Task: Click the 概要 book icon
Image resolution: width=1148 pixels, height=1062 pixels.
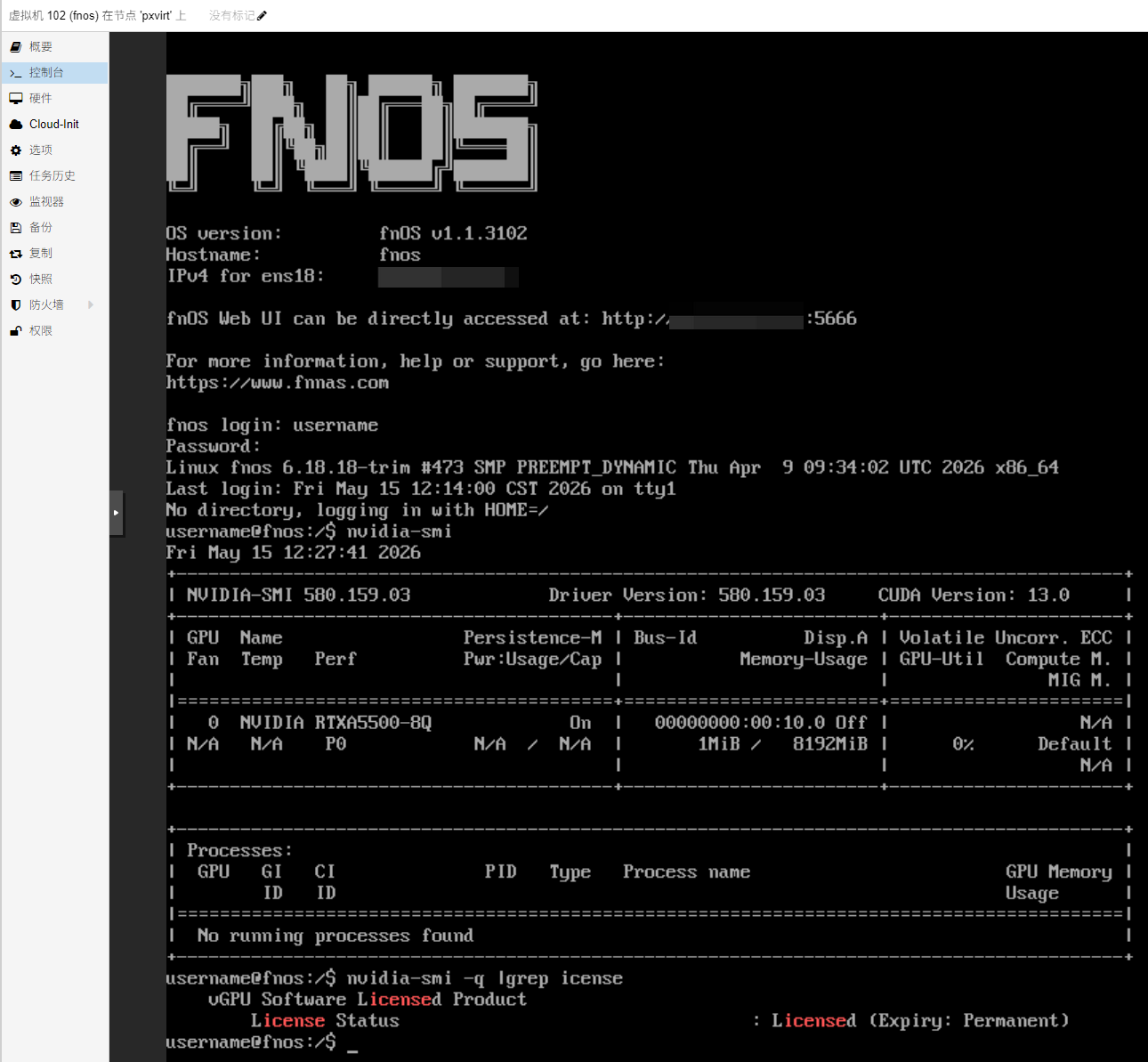Action: 16,46
